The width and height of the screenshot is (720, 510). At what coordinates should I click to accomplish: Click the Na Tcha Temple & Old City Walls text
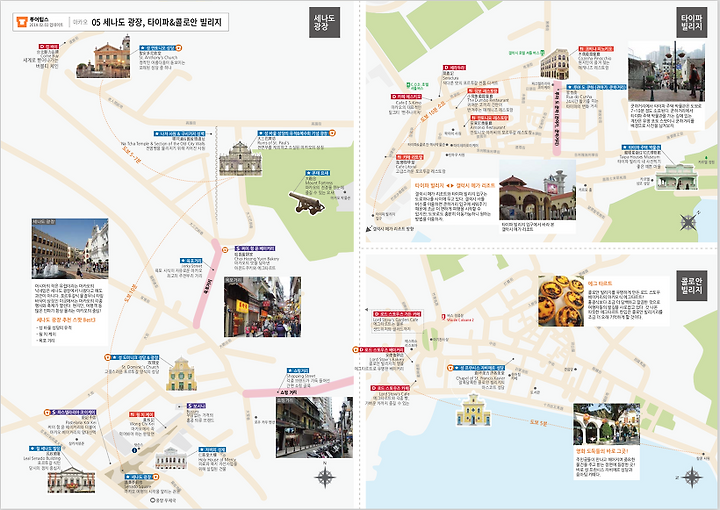pyautogui.click(x=163, y=144)
